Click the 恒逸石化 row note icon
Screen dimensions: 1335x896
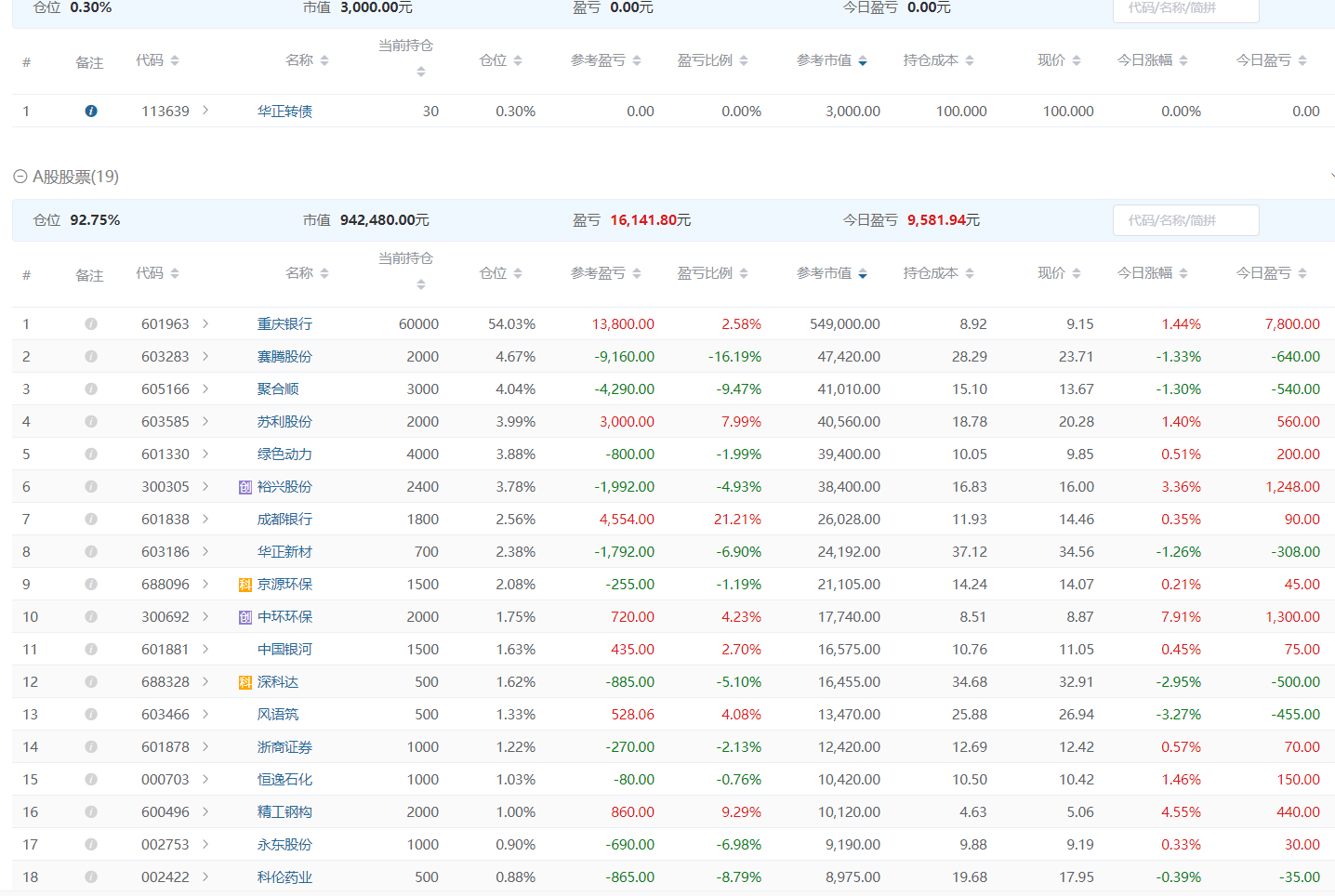tap(91, 779)
